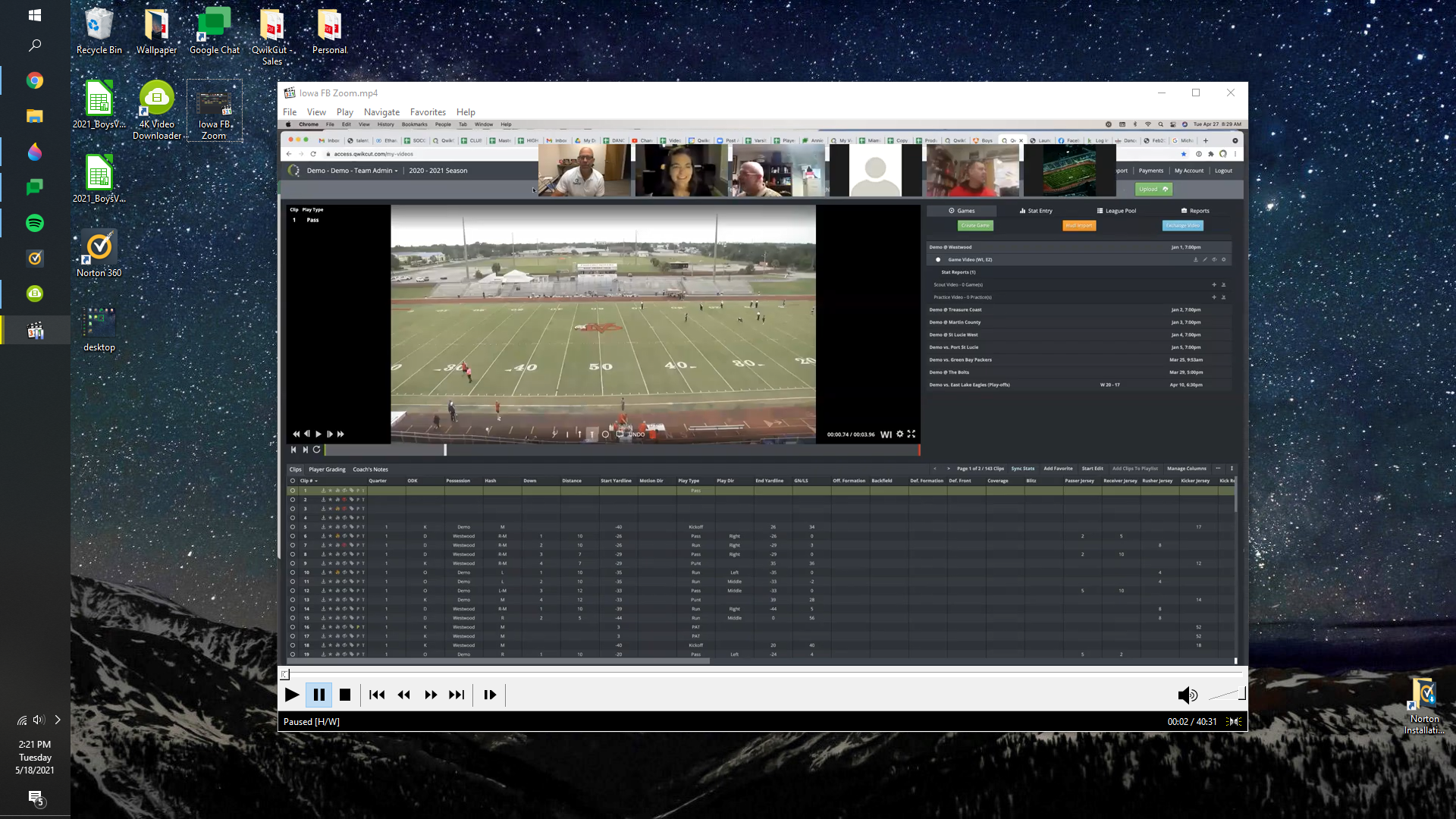Click the audio channel icon in status bar
The width and height of the screenshot is (1456, 819).
[1235, 722]
